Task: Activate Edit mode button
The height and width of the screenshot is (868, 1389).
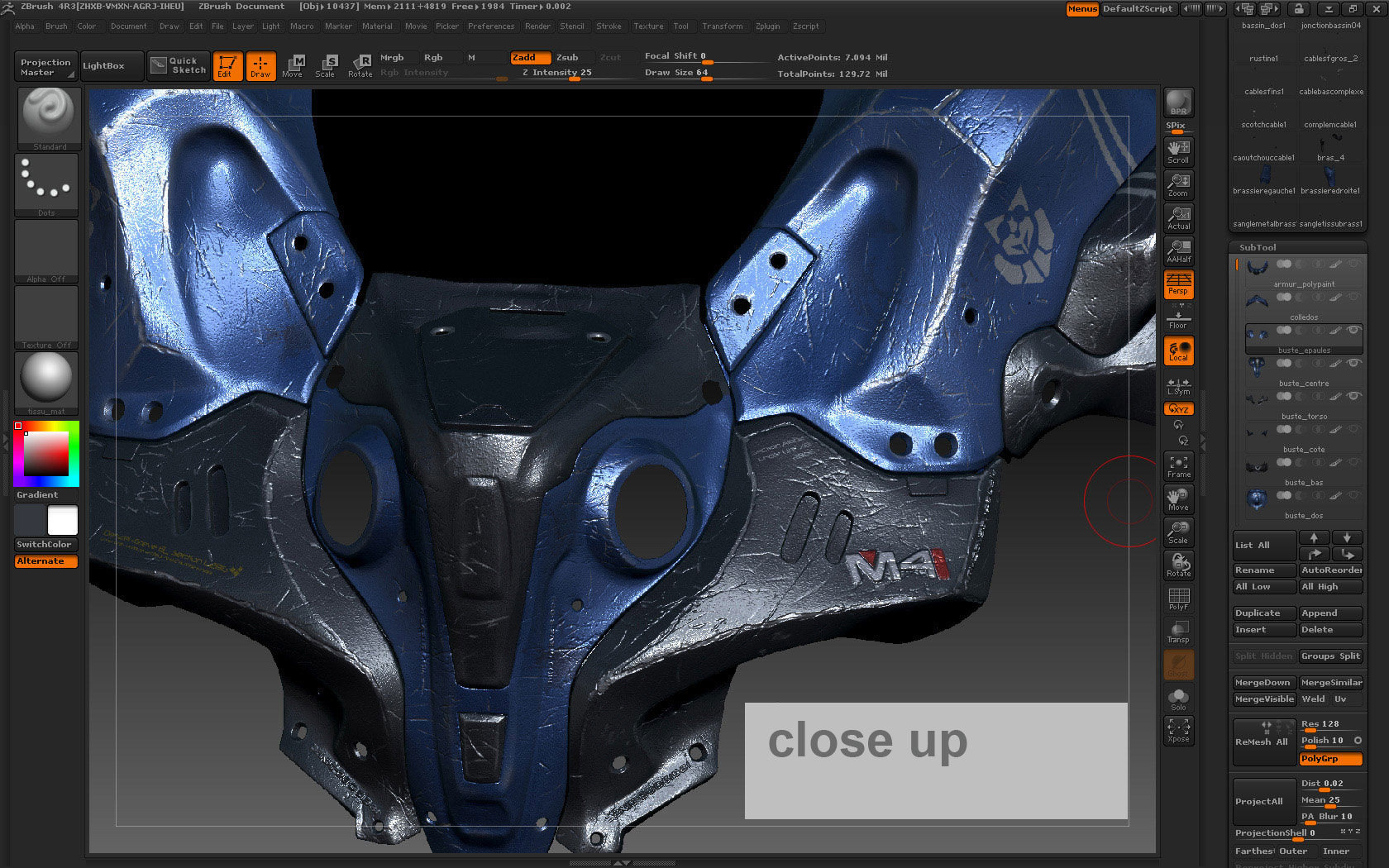Action: (x=227, y=66)
